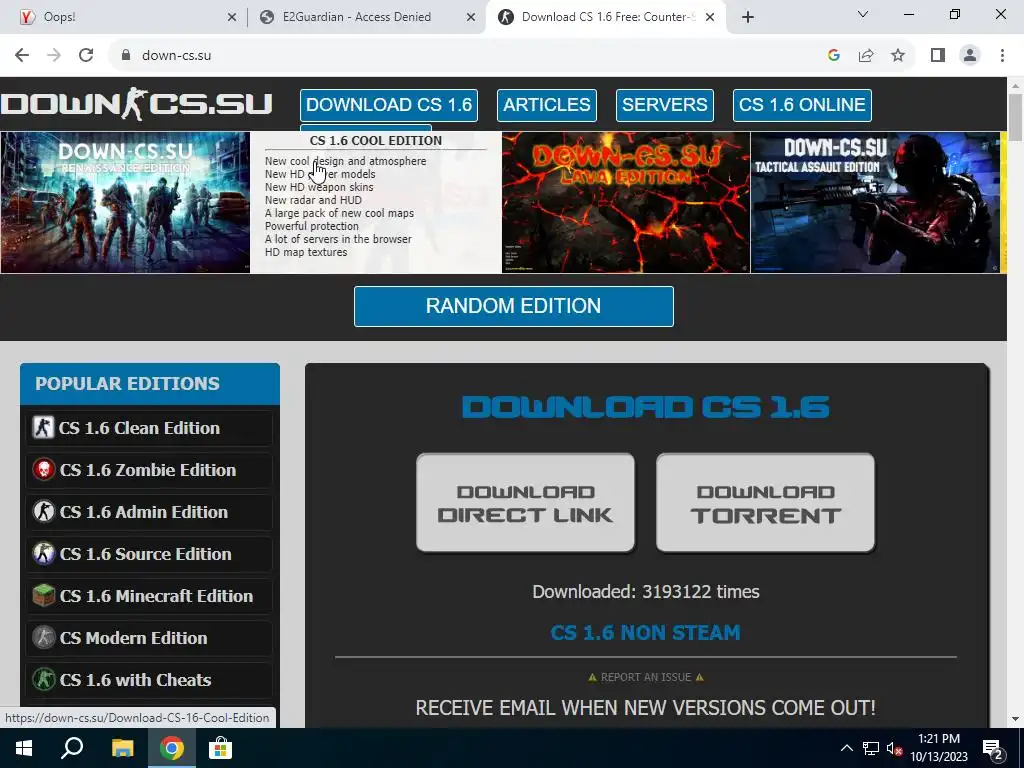1024x768 pixels.
Task: Switch to E2Guardian - Access Denied tab
Action: 367,18
